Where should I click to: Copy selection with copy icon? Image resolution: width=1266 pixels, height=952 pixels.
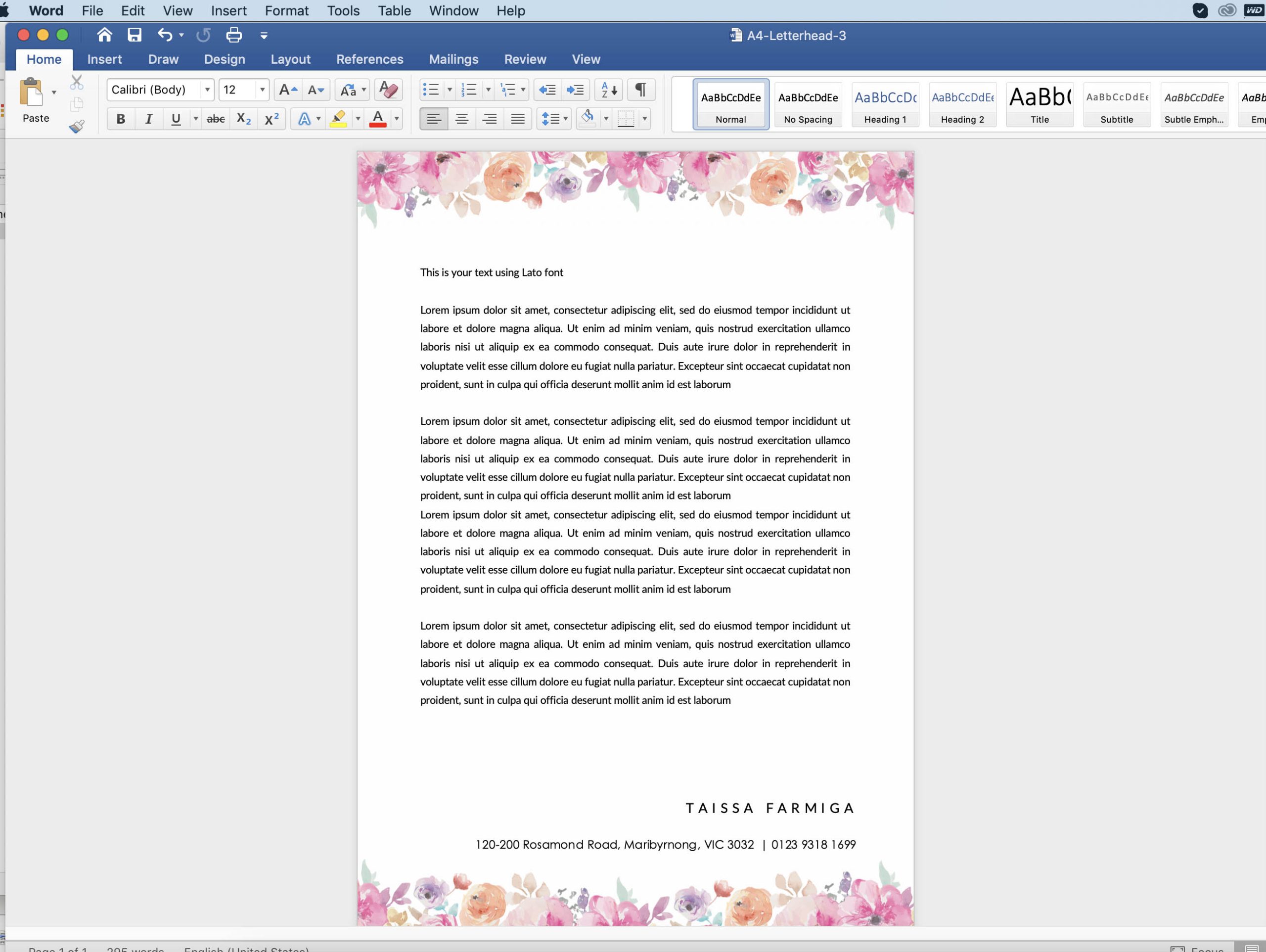coord(77,104)
